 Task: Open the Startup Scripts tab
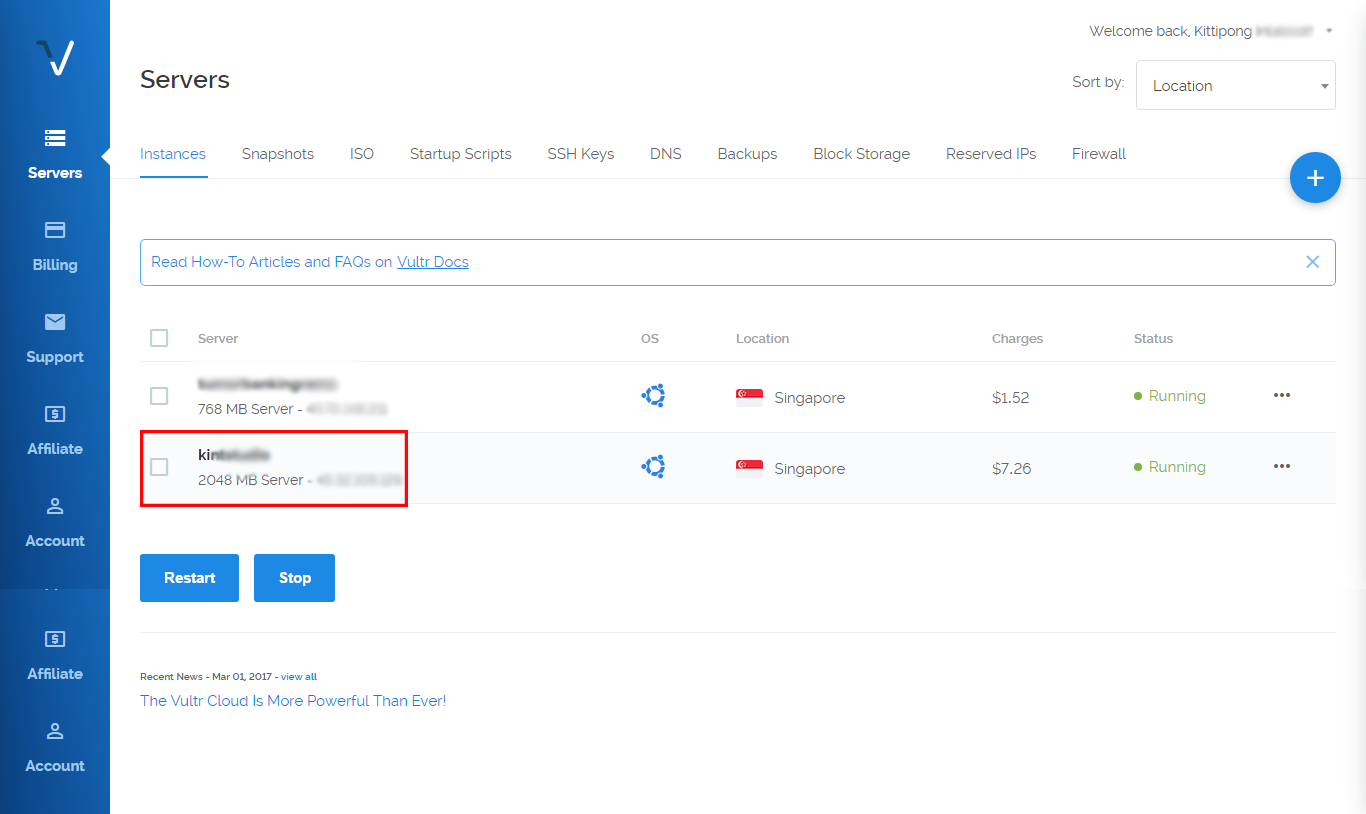[x=461, y=154]
